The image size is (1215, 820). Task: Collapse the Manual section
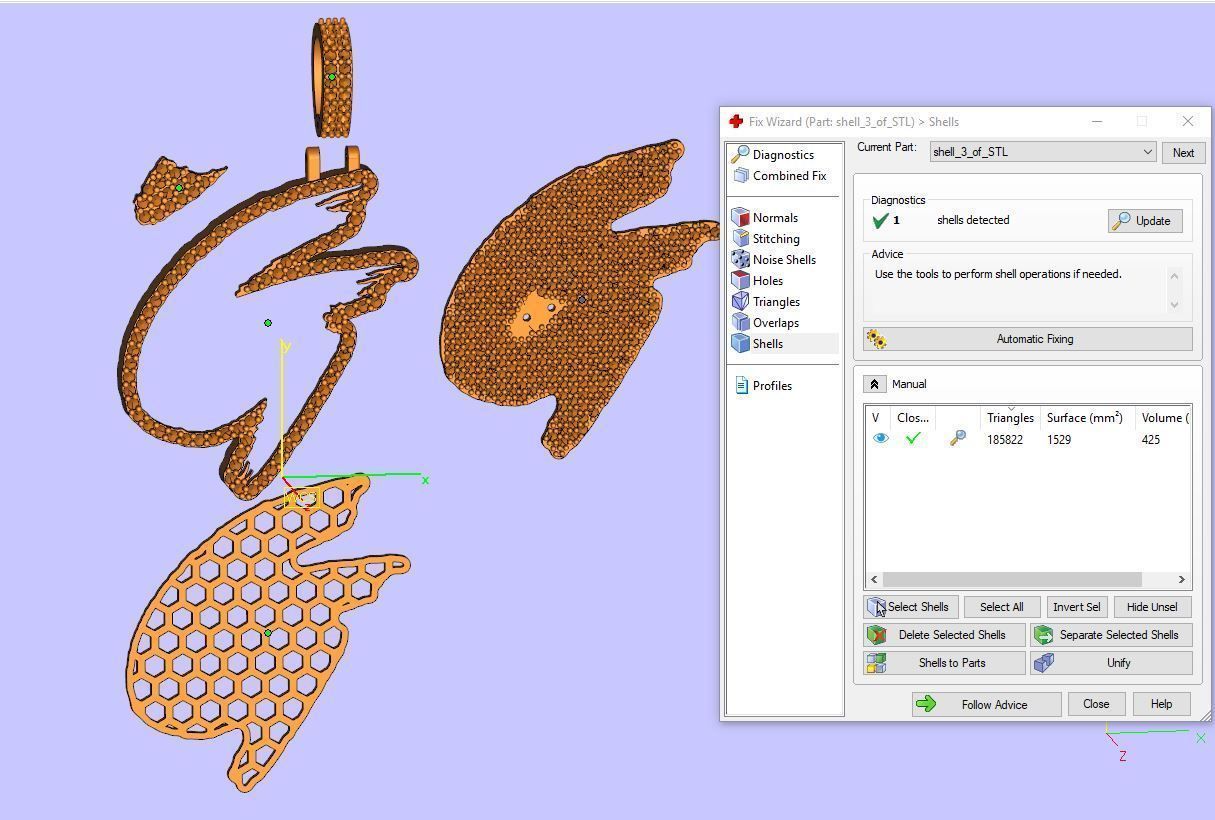874,384
